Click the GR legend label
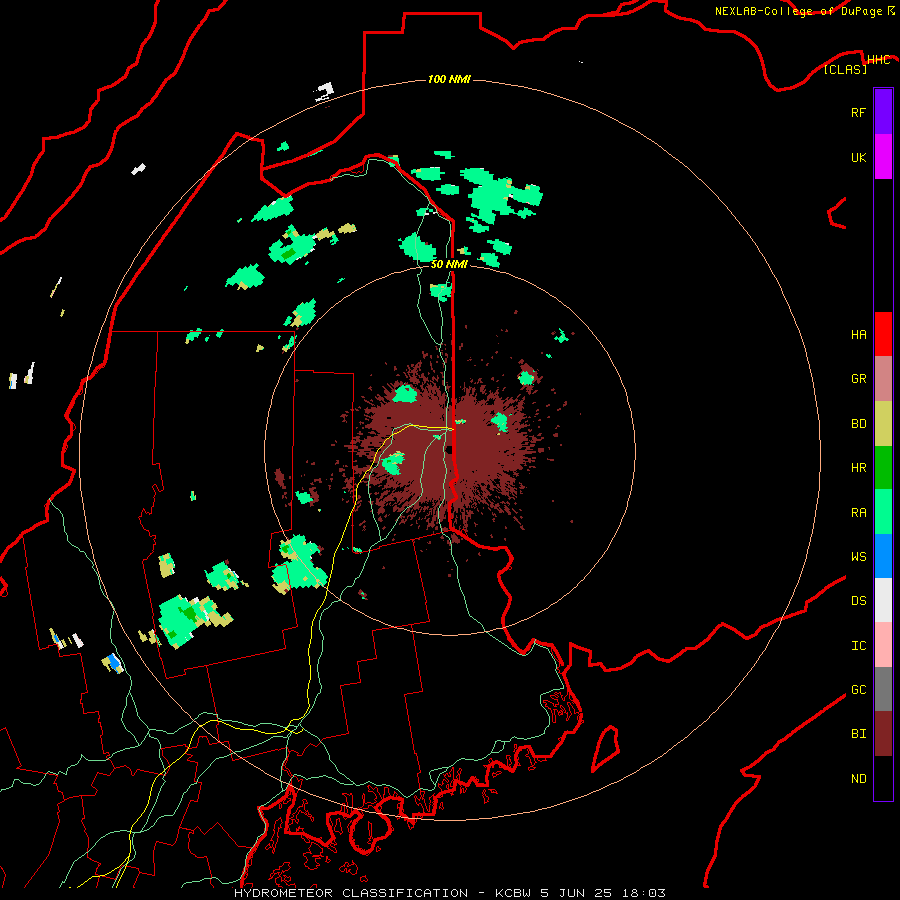 pos(858,379)
